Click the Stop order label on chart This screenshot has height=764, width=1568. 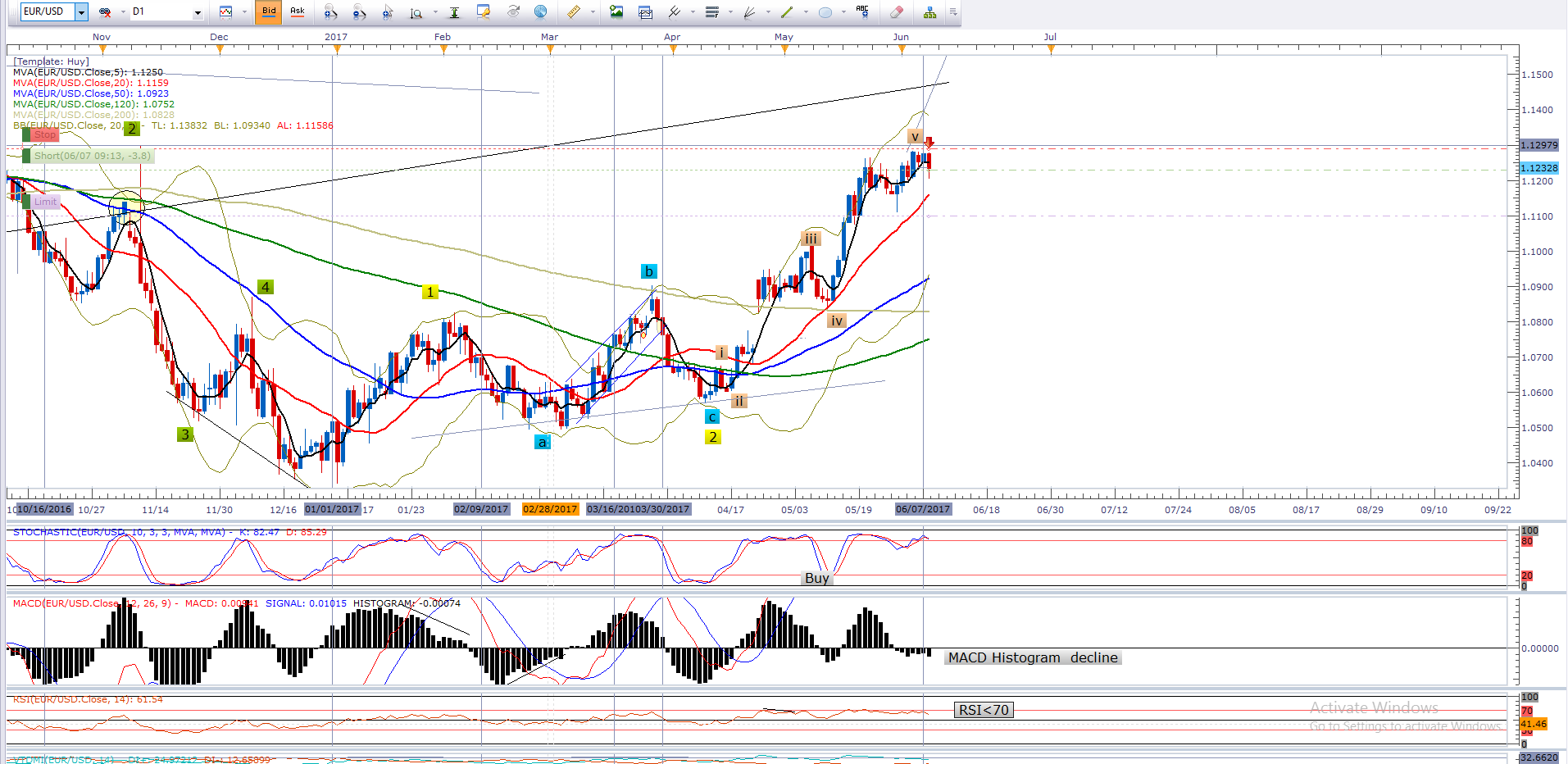tap(44, 134)
